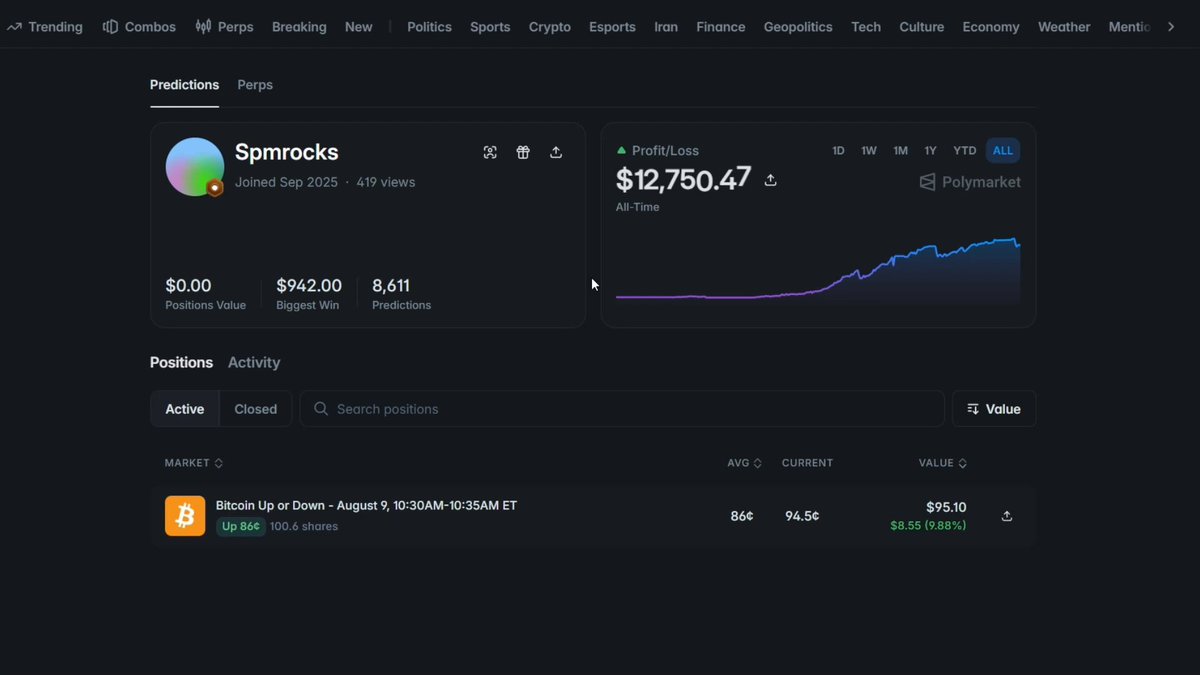Show Closed positions
The image size is (1200, 675).
[256, 409]
